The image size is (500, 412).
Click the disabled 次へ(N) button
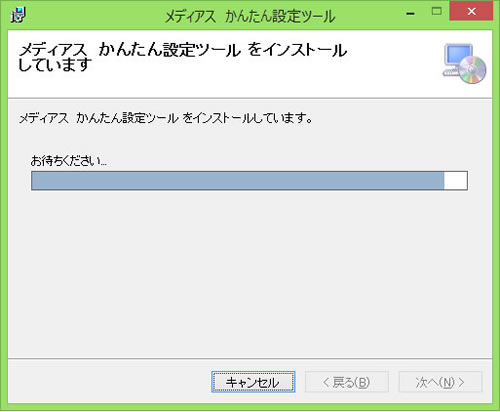coord(440,382)
